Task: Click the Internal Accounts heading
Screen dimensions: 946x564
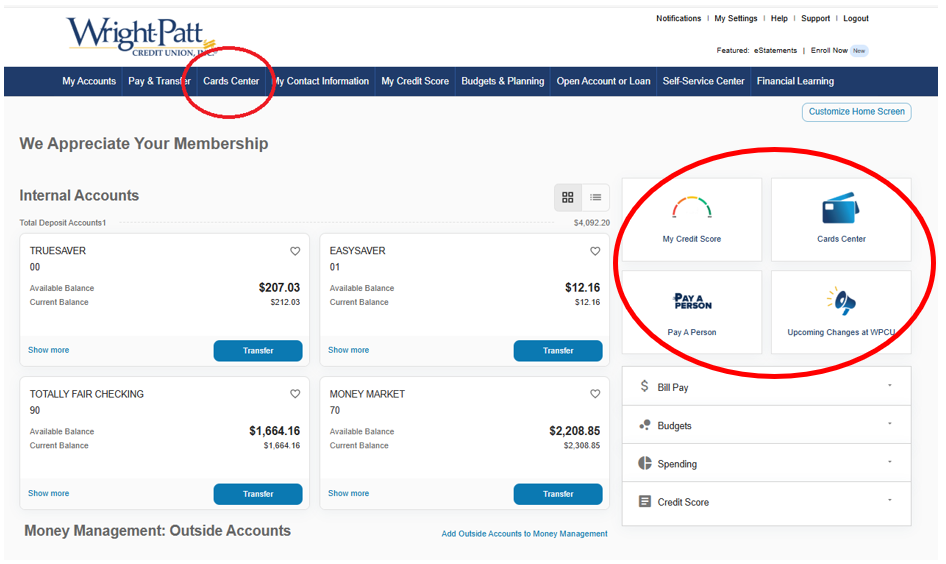Action: click(79, 195)
